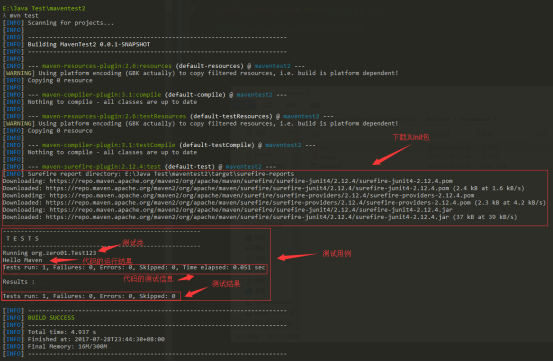Click the 'Total time: 4.937 s' line
The width and height of the screenshot is (553, 362).
[62, 332]
